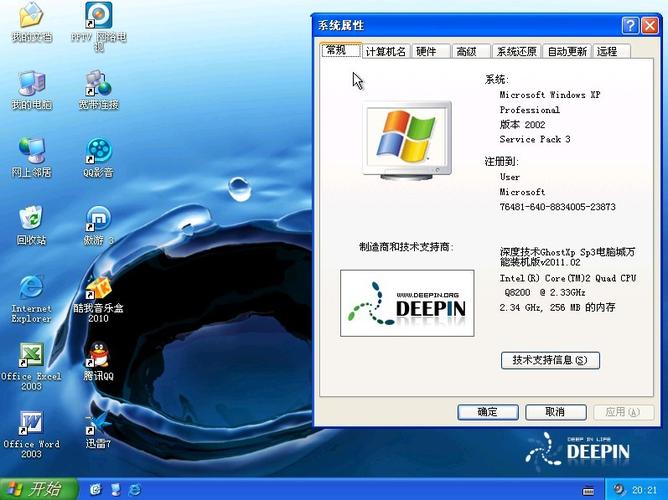Click the first quick launch icon beside 开始
The height and width of the screenshot is (500, 668).
pyautogui.click(x=95, y=489)
